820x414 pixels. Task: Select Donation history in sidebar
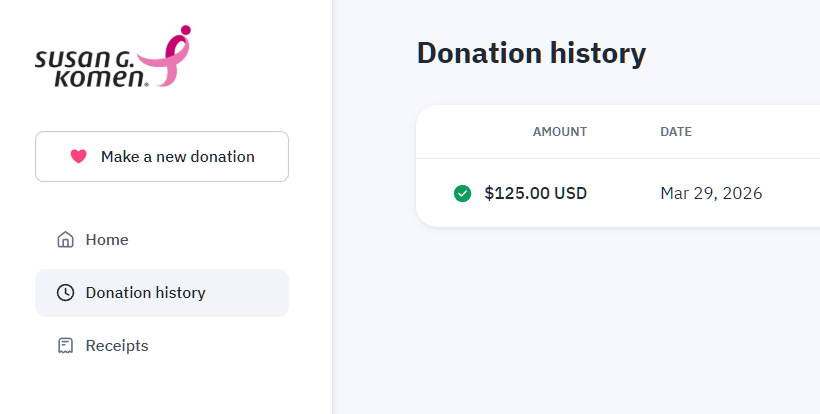[145, 293]
